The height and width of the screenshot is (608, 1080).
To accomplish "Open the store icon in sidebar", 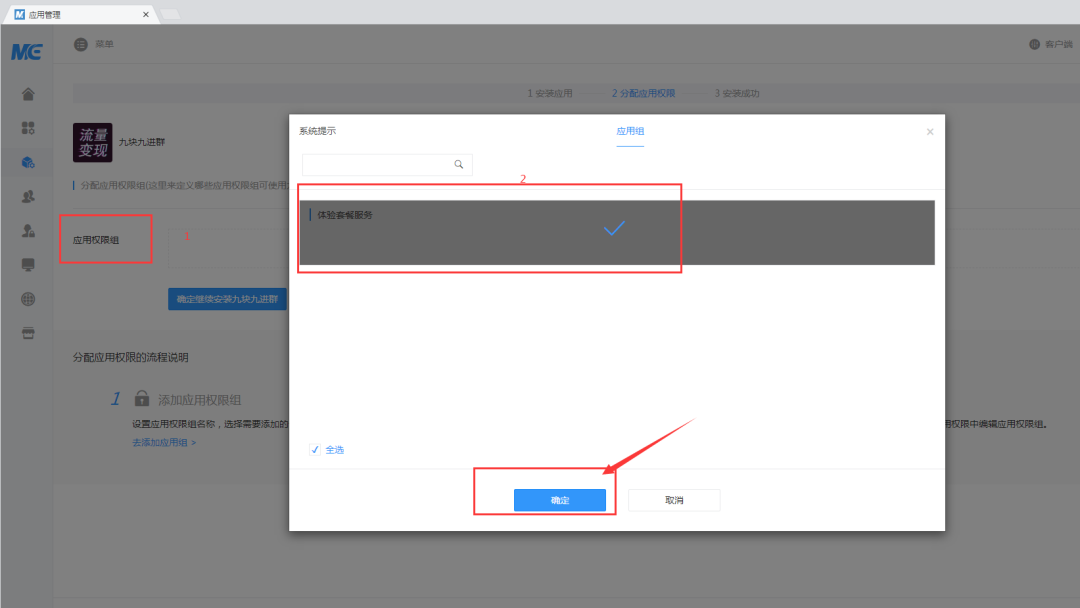I will (x=28, y=332).
